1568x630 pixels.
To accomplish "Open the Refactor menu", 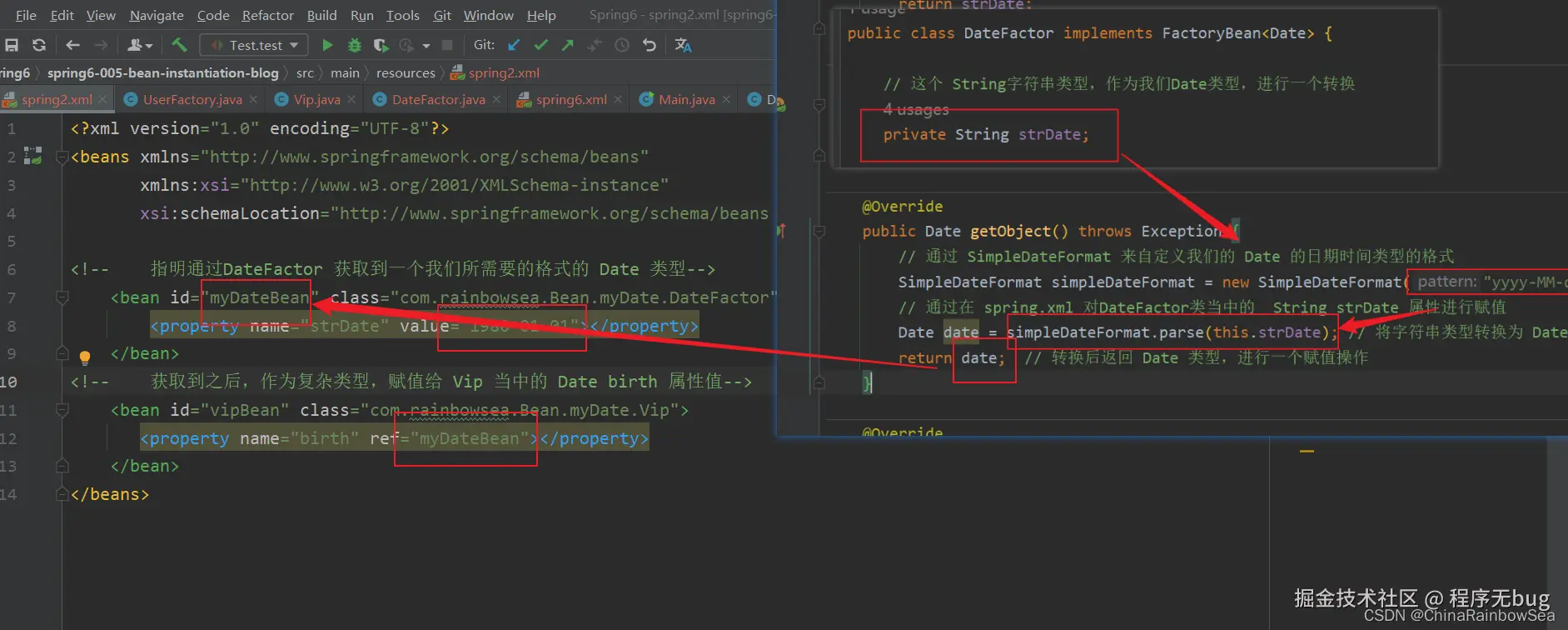I will [x=267, y=15].
